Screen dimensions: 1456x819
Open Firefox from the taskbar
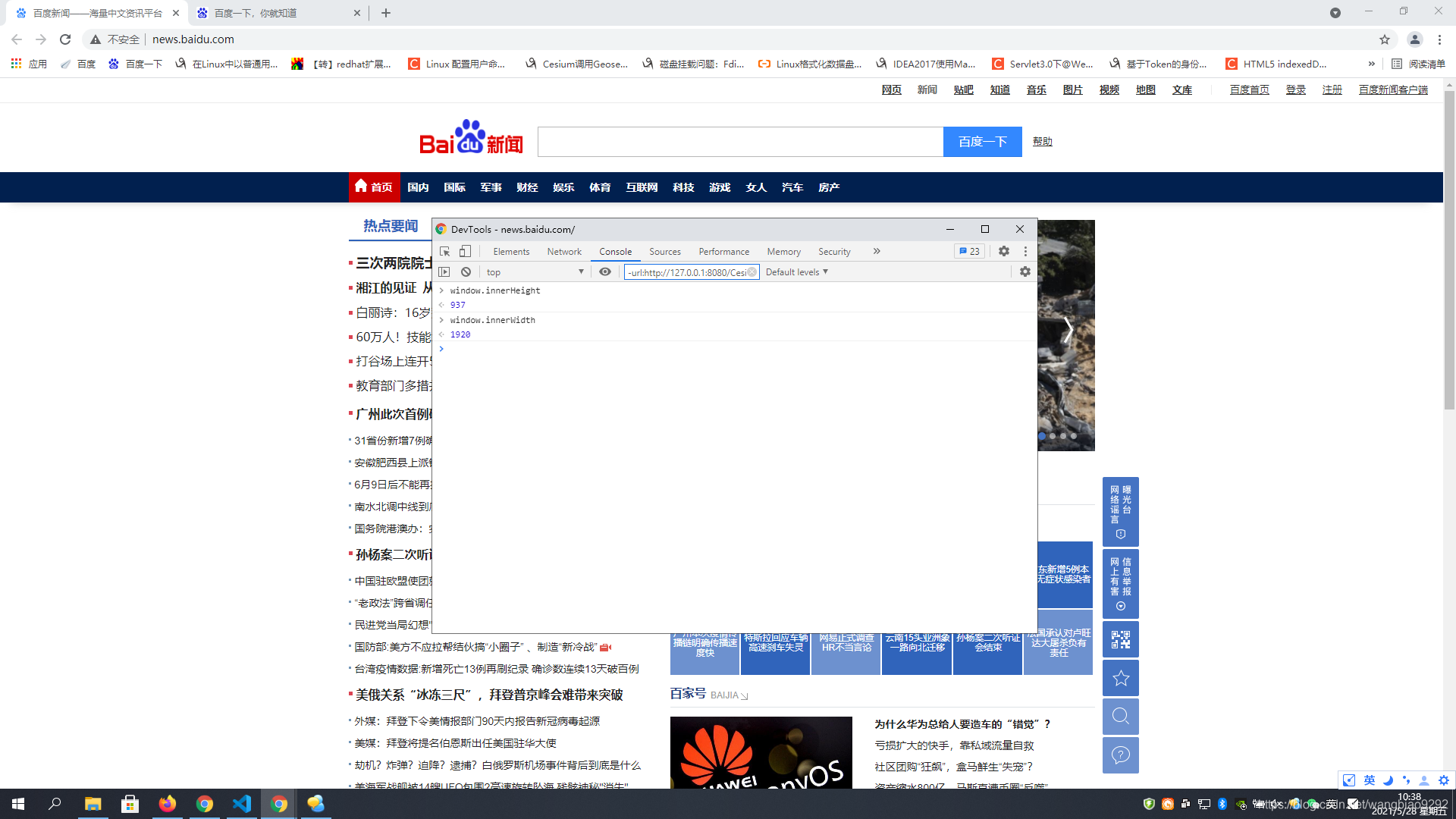(x=167, y=804)
